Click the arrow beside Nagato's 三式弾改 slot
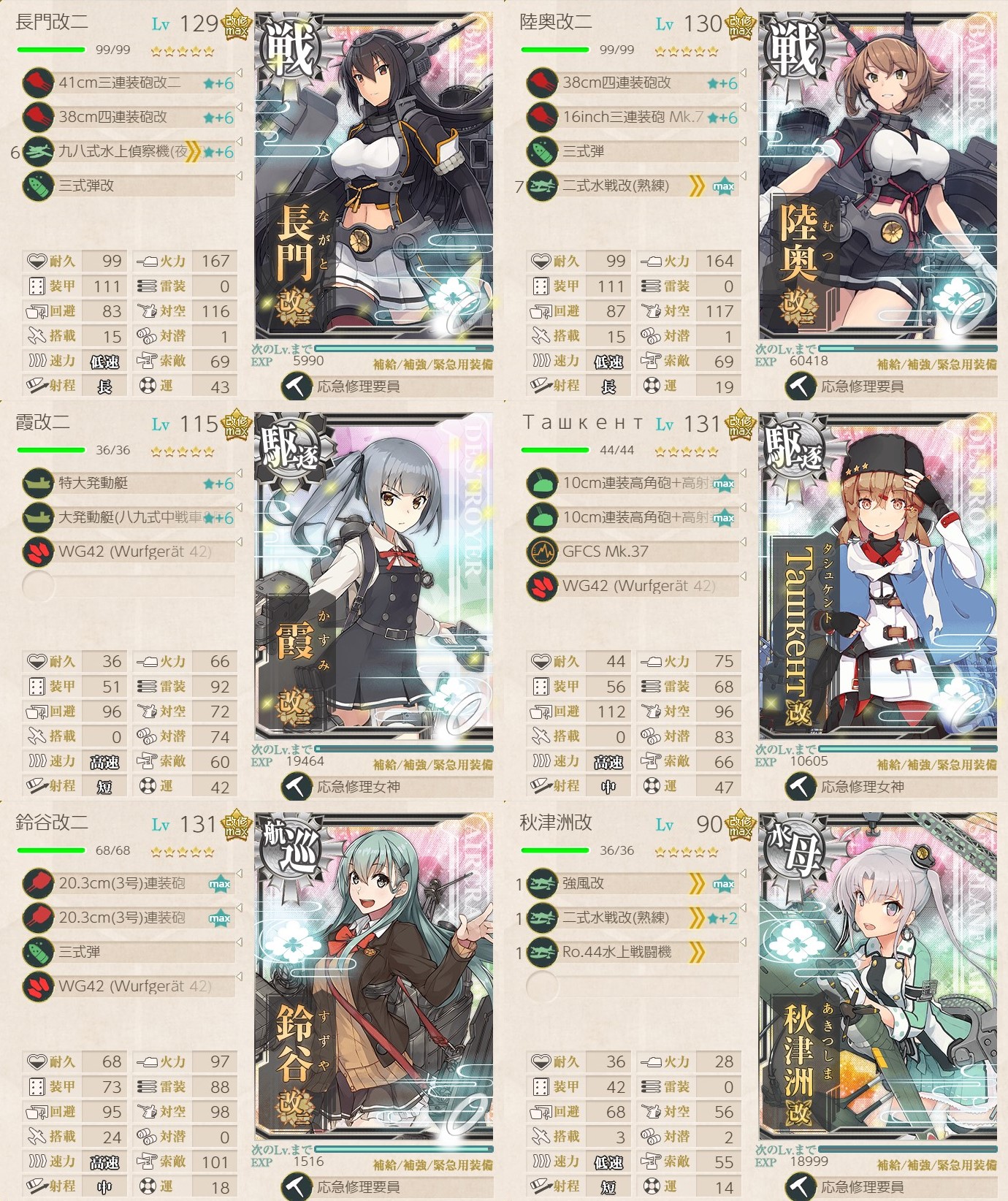 pyautogui.click(x=239, y=176)
